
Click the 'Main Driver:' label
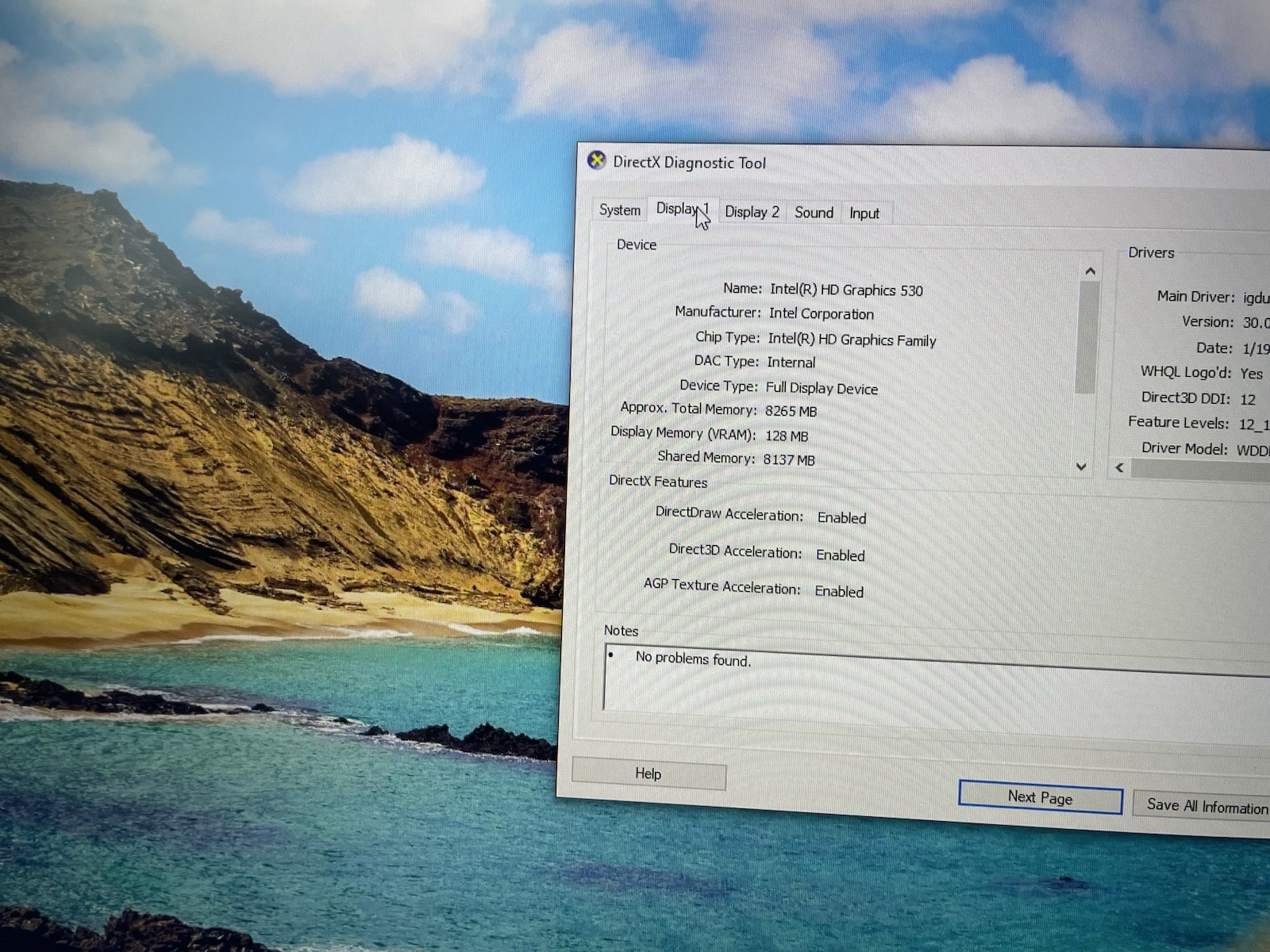click(1195, 297)
